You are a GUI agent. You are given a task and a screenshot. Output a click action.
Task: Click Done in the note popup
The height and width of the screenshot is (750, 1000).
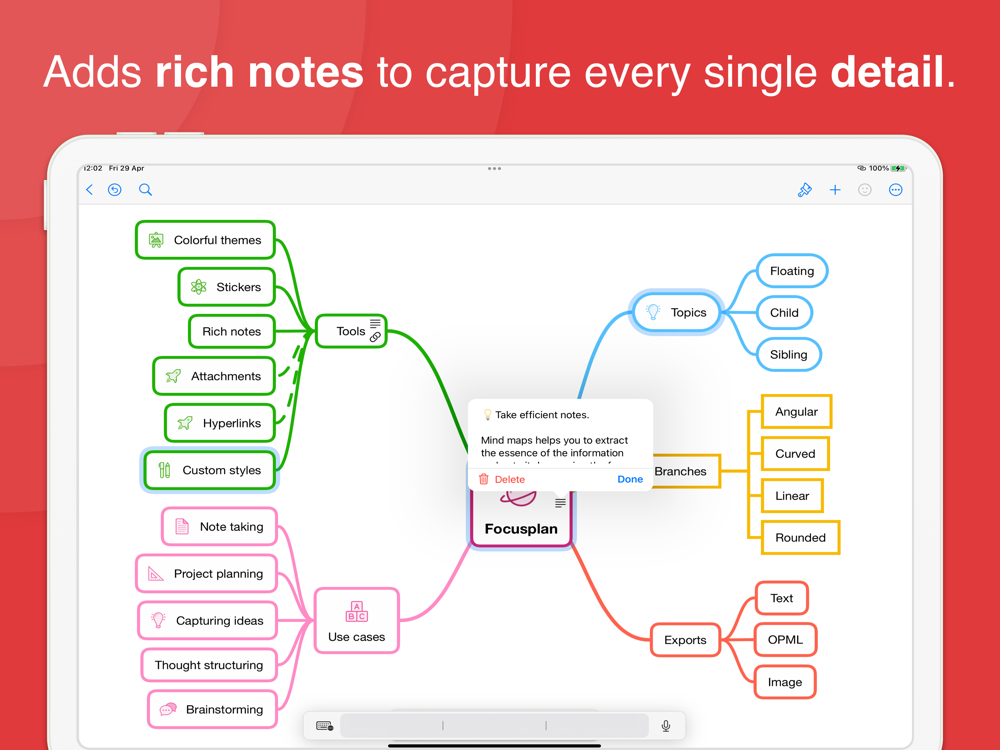tap(630, 479)
